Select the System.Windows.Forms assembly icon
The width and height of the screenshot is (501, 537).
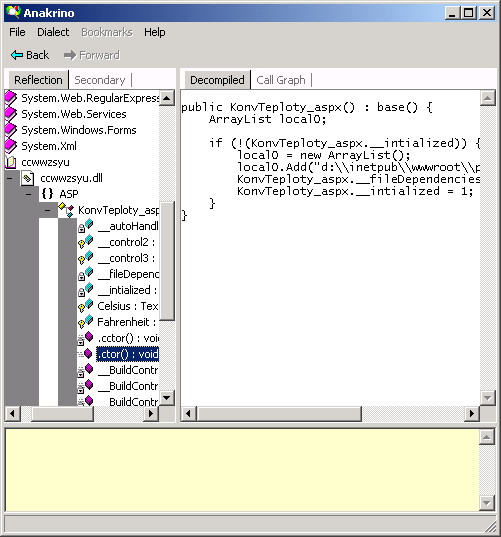tap(11, 130)
